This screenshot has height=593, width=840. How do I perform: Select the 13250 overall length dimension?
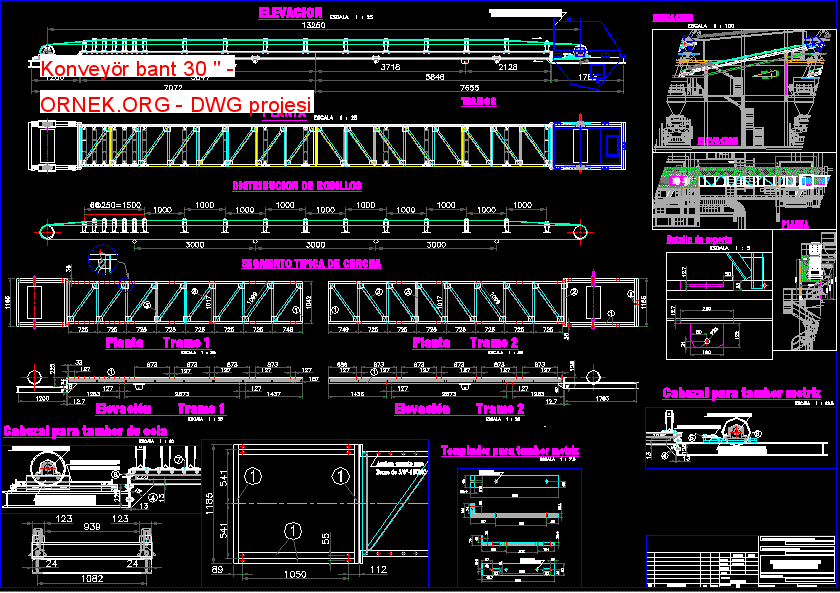(x=313, y=25)
